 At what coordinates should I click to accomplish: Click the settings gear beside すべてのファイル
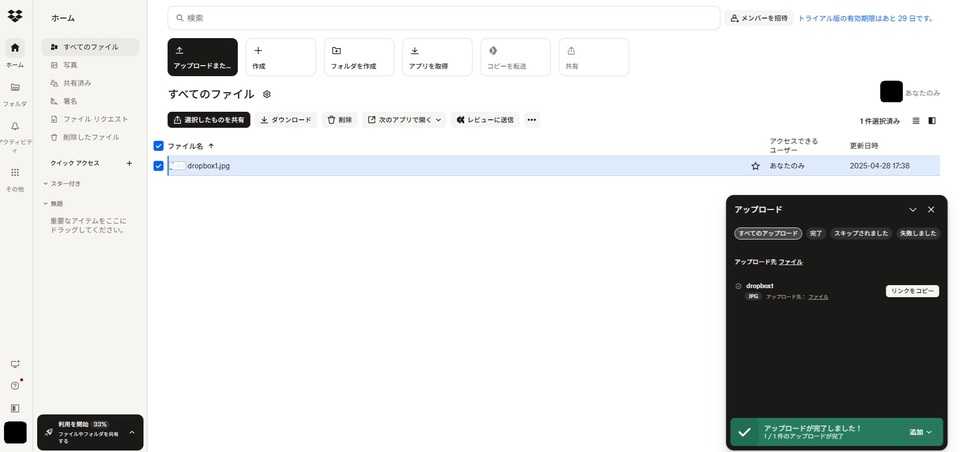[x=267, y=94]
